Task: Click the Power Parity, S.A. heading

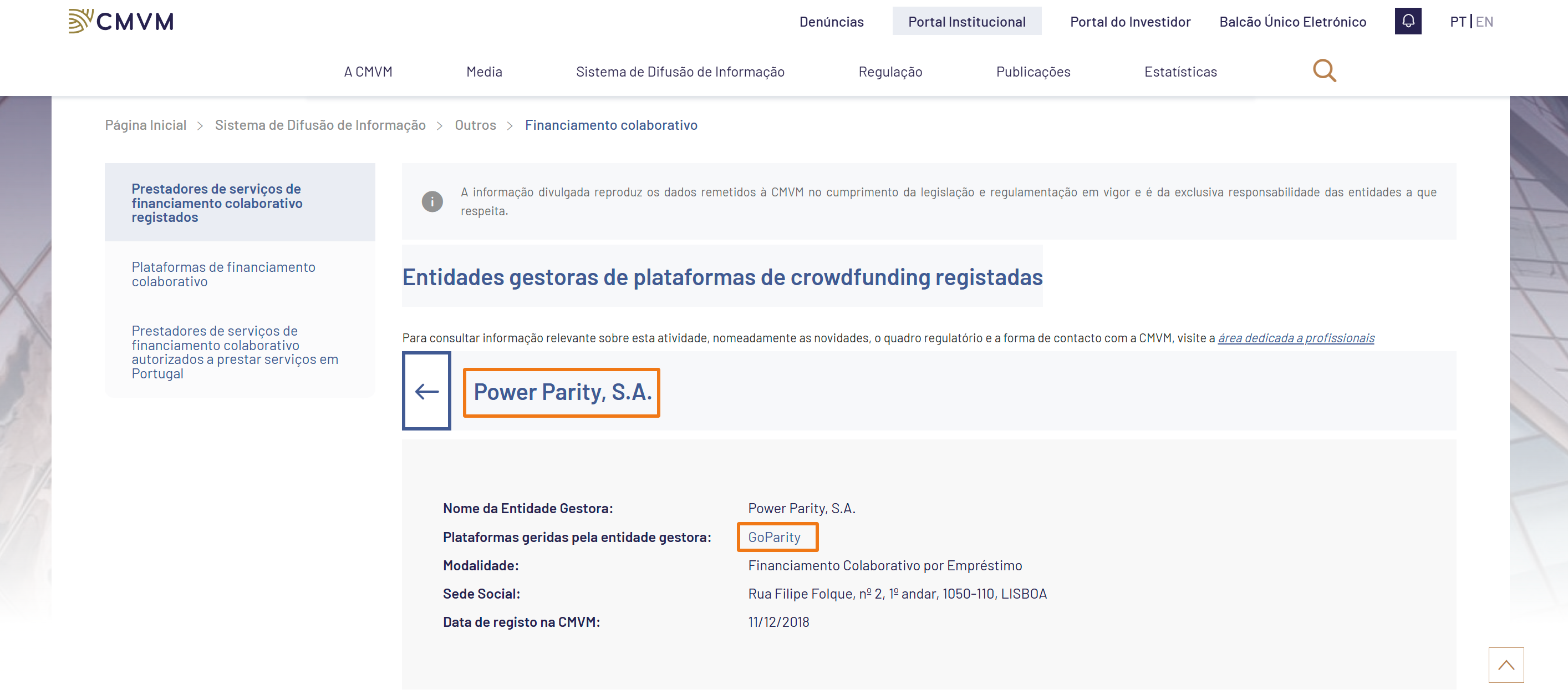Action: [x=562, y=392]
